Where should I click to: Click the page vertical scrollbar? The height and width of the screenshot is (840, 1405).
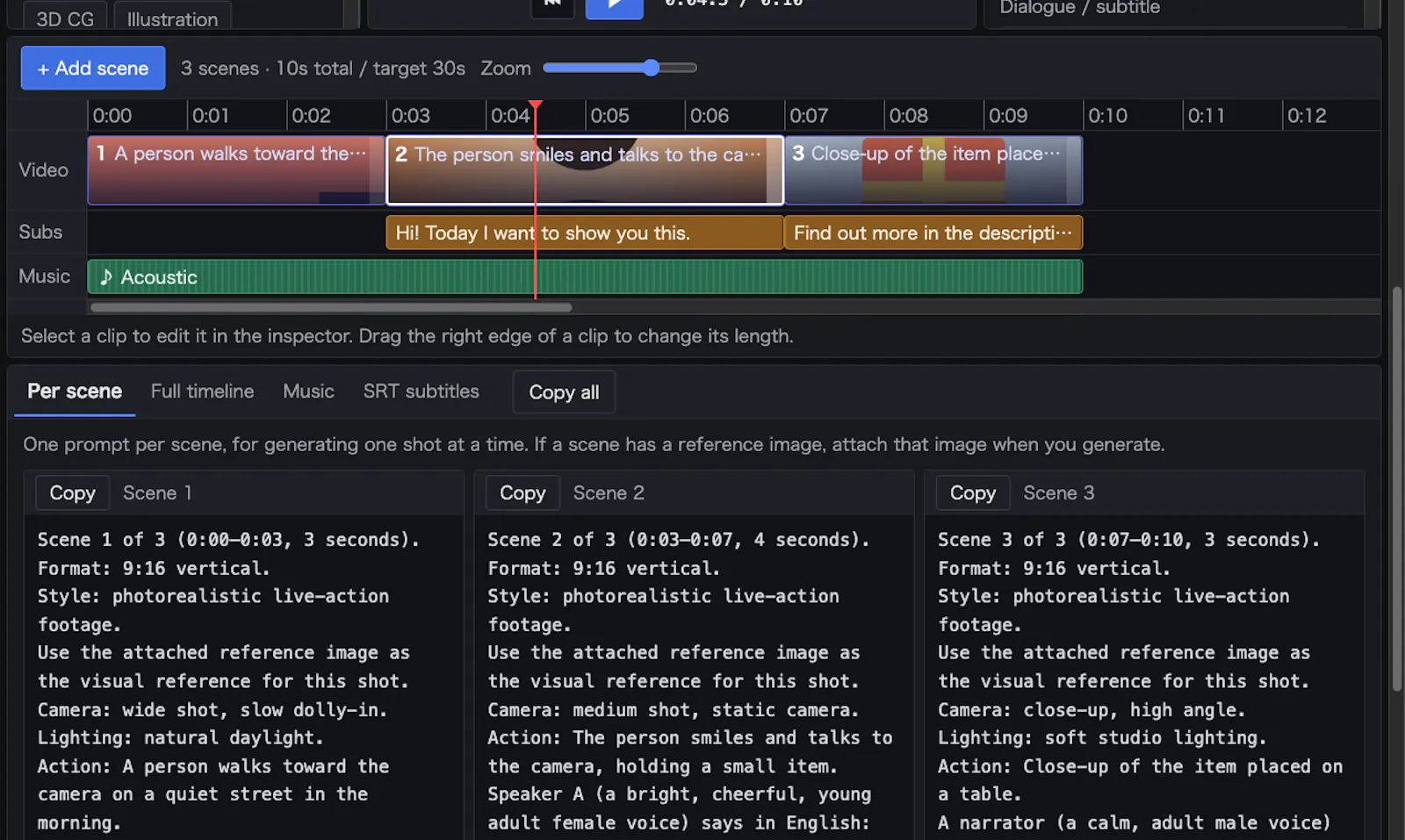click(1397, 489)
